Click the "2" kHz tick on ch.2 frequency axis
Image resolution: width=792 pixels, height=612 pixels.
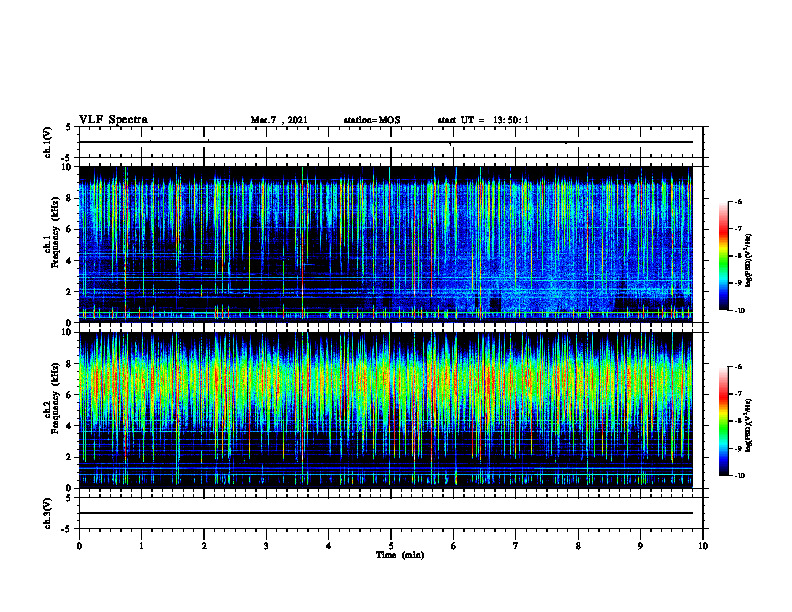click(70, 457)
